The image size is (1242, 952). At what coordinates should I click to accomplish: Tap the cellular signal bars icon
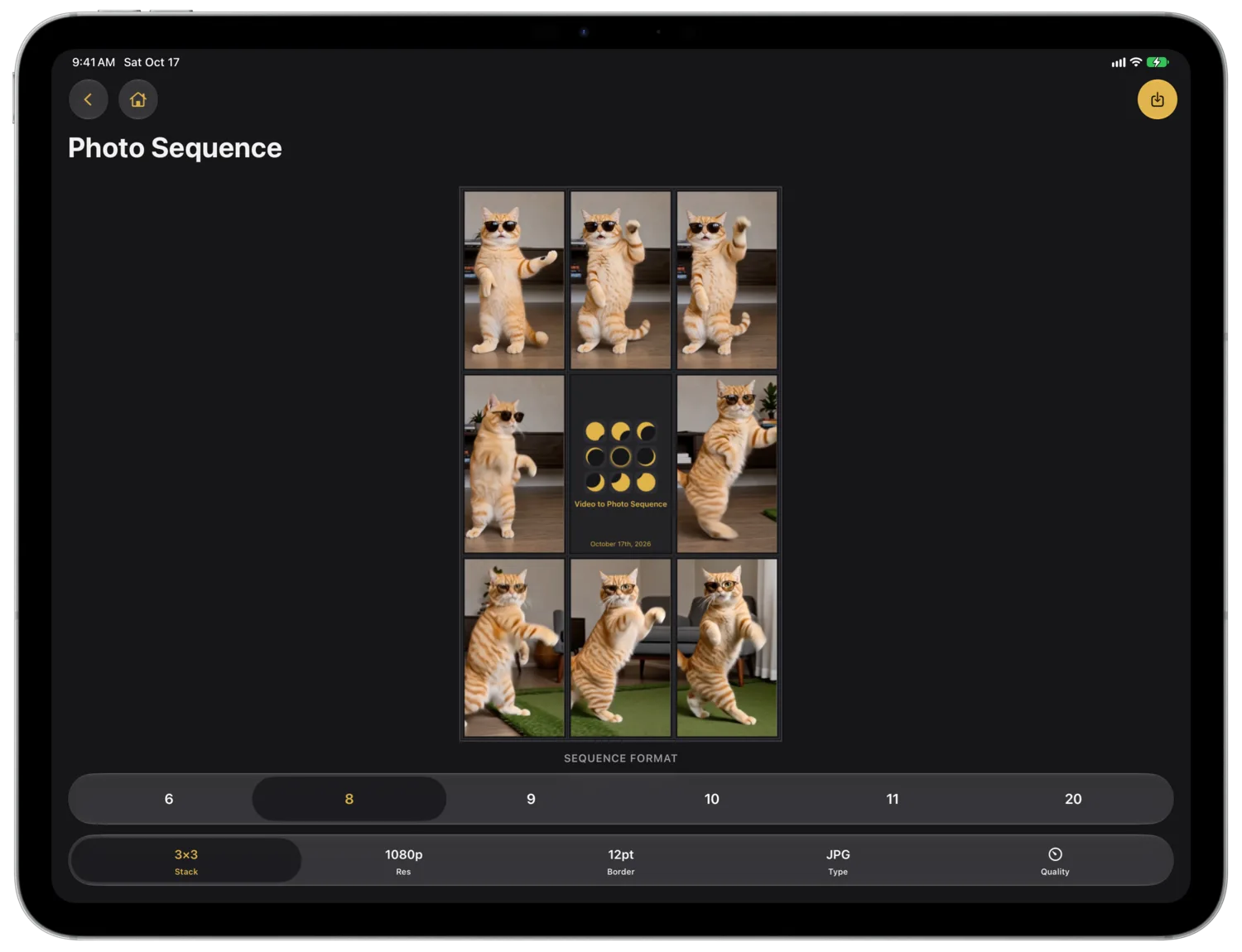coord(1118,62)
